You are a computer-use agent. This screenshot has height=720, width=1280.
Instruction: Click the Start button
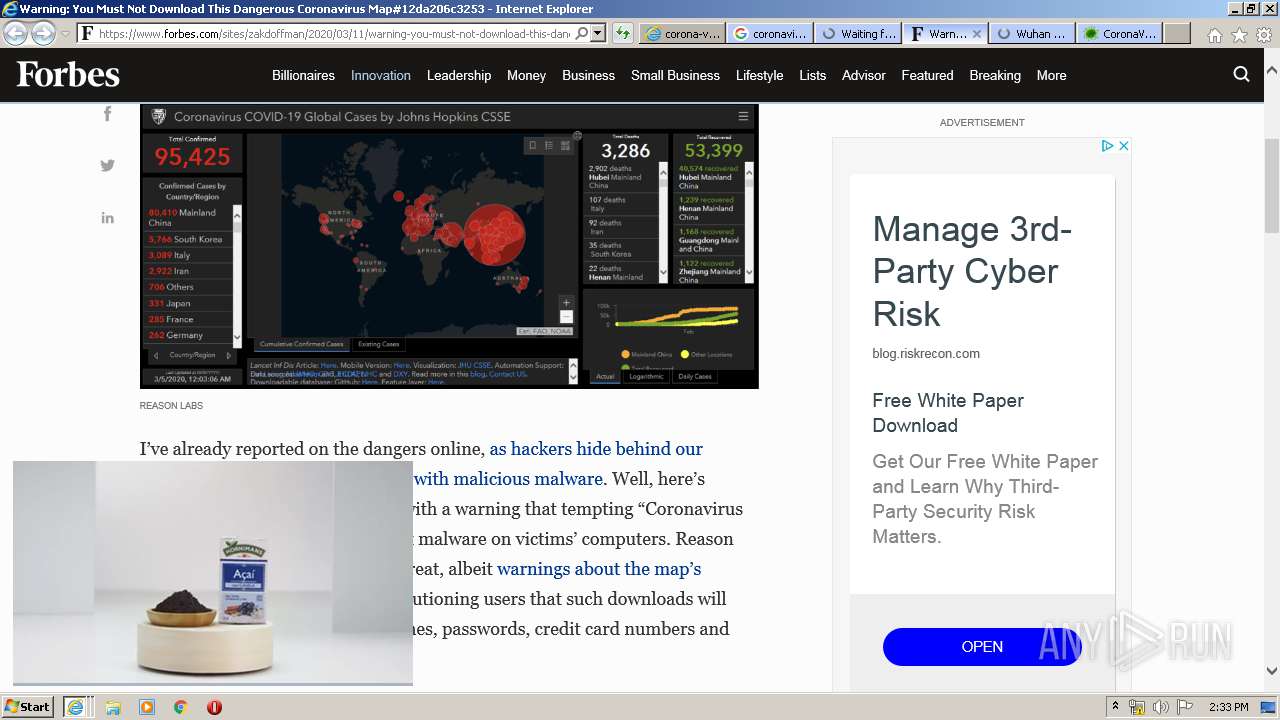point(28,707)
